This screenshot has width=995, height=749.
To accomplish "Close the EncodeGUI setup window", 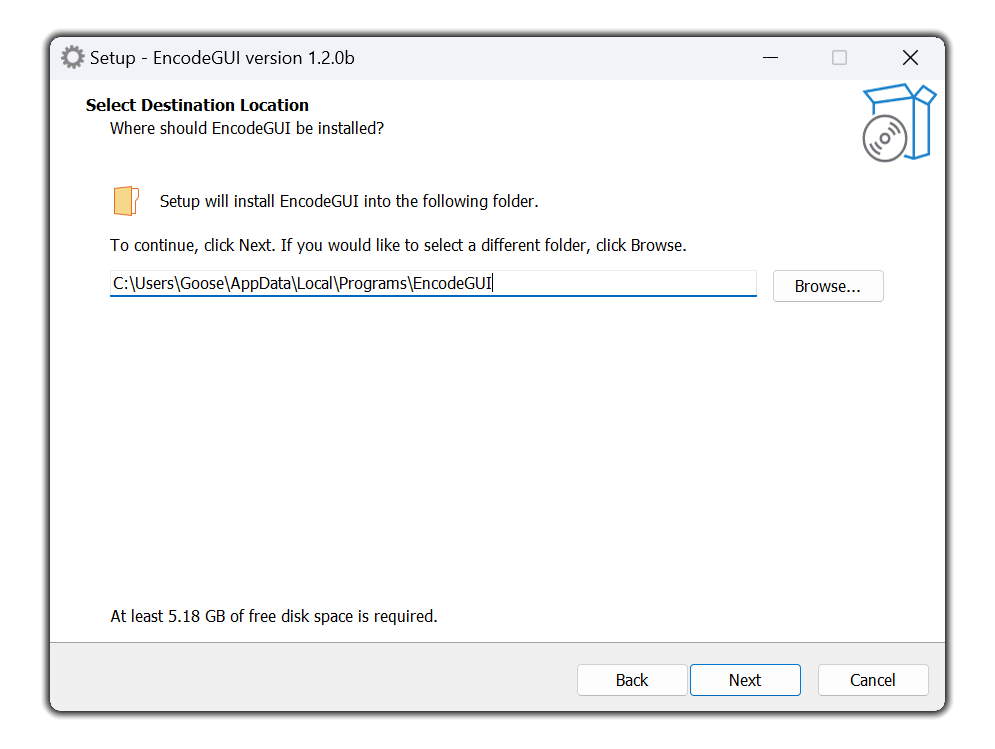I will tap(910, 58).
